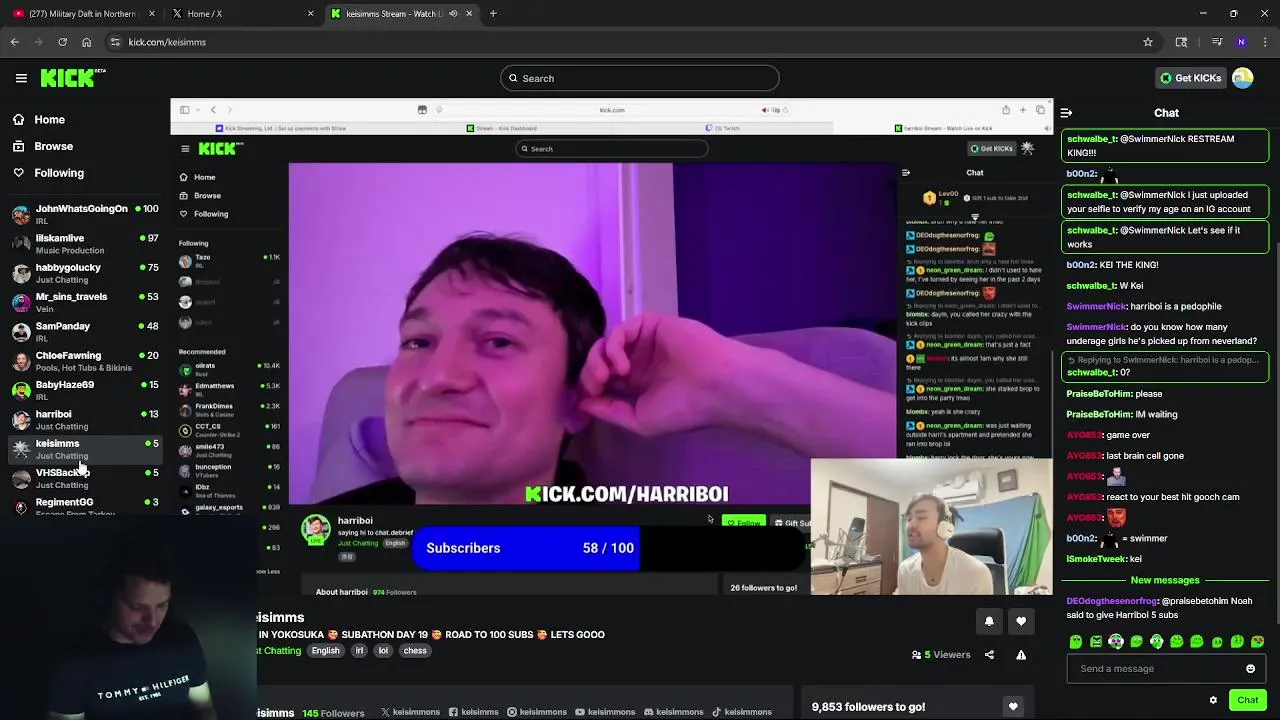The image size is (1280, 720).
Task: Open Chrome profile N avatar
Action: [1241, 42]
